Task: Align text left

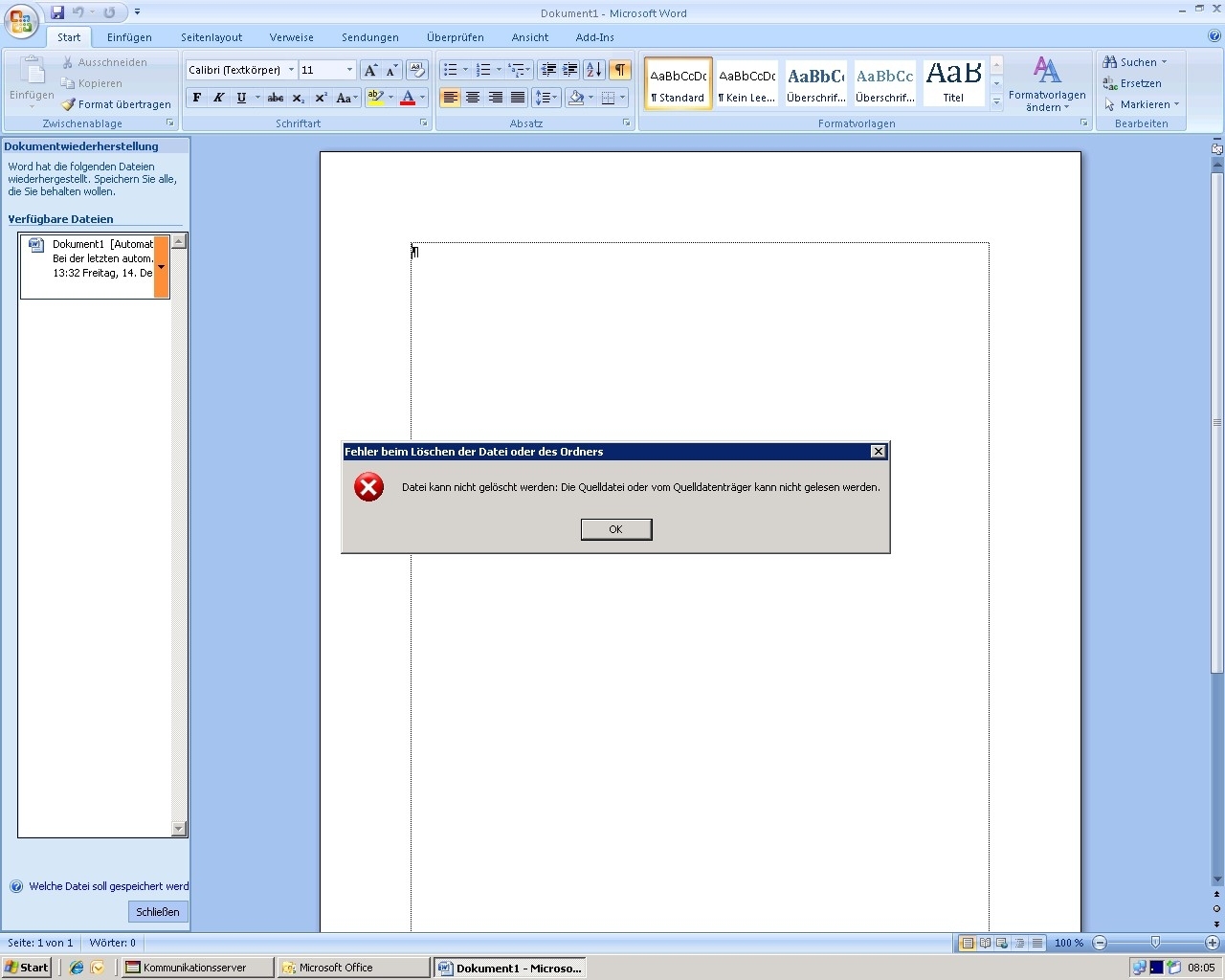Action: [x=450, y=98]
